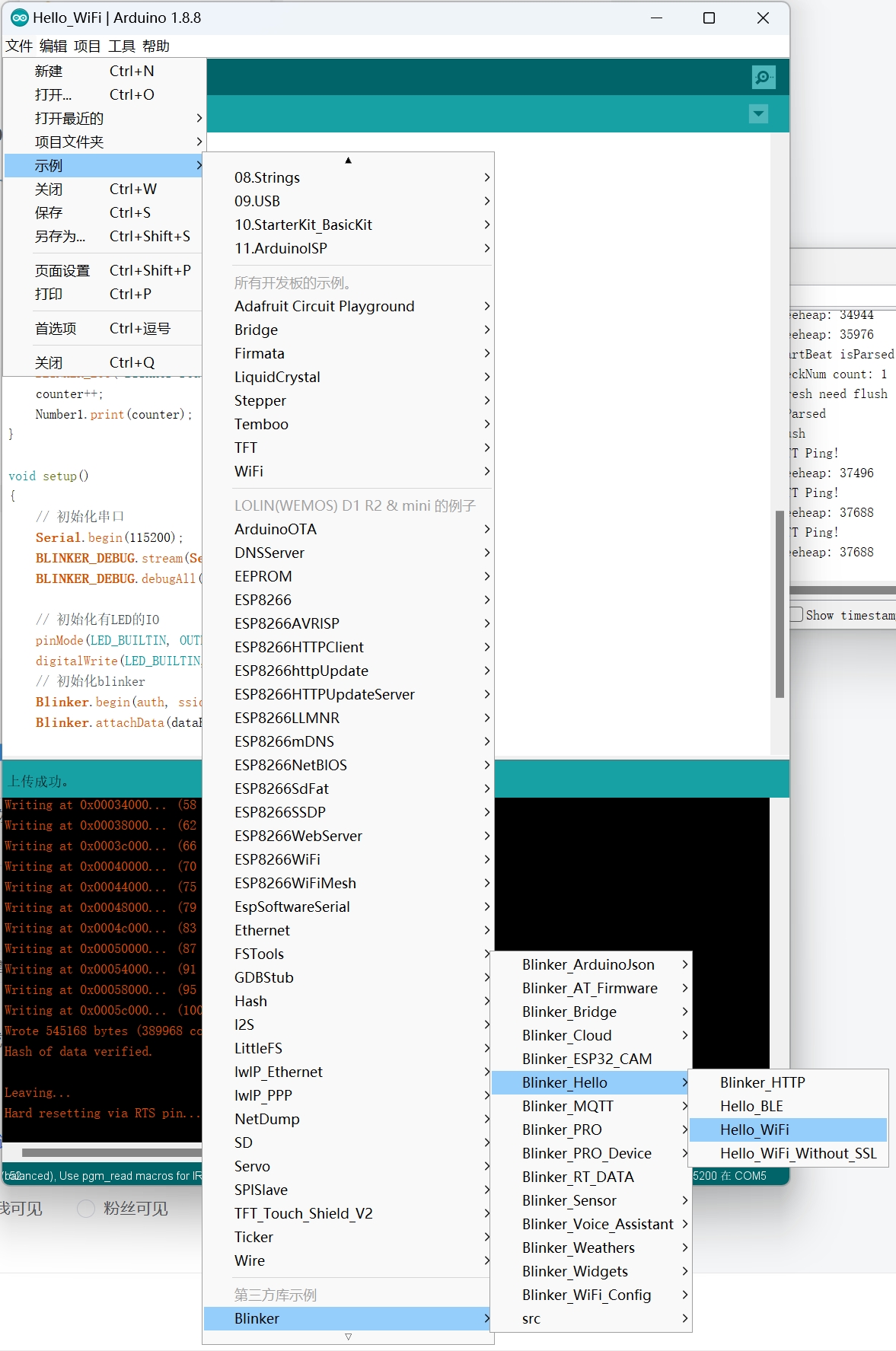This screenshot has height=1351, width=896.
Task: Open the Blinker_Cloud submenu
Action: click(591, 1035)
